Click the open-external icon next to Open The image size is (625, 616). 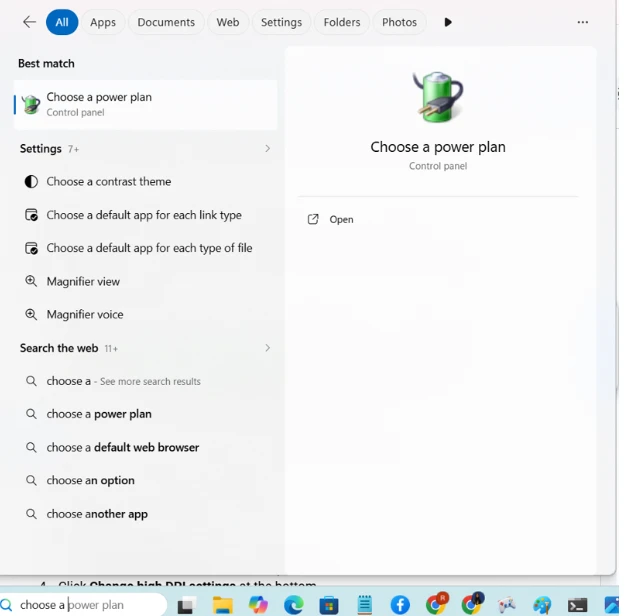[313, 219]
